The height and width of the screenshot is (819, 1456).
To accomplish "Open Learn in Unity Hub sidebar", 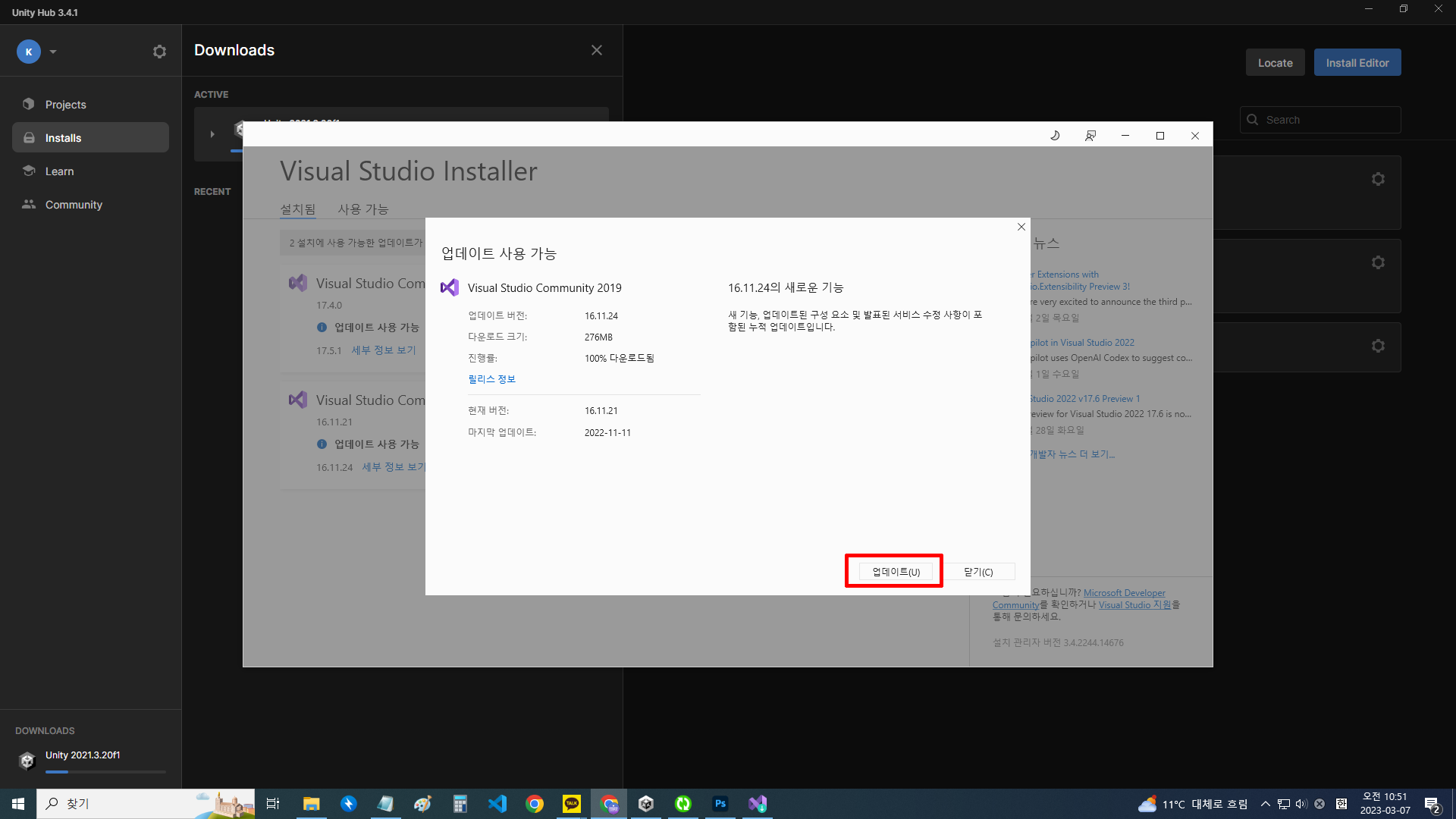I will [x=90, y=171].
